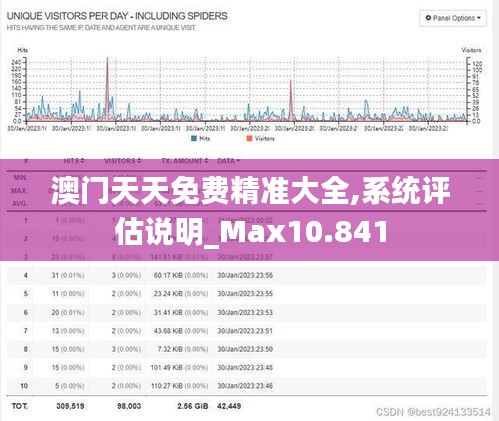This screenshot has width=499, height=421.
Task: Select the hits value '31 (0.01%)' in row 4
Action: coord(68,275)
